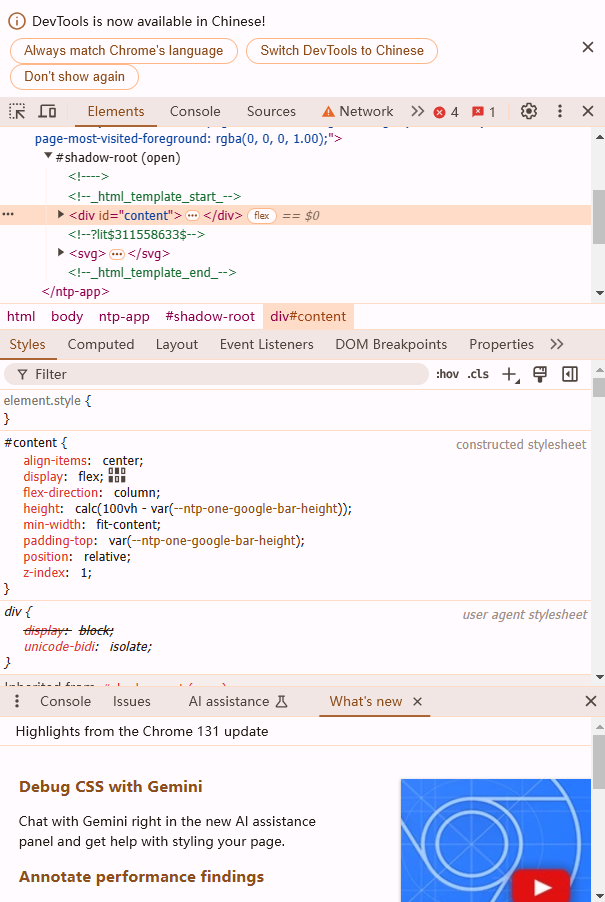Focus the styles Filter input

[216, 374]
